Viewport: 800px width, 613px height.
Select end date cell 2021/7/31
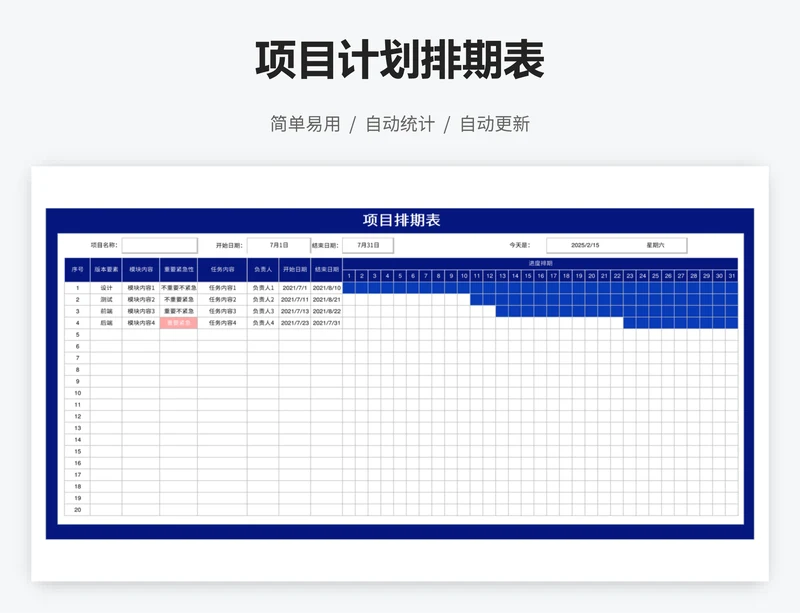click(327, 323)
